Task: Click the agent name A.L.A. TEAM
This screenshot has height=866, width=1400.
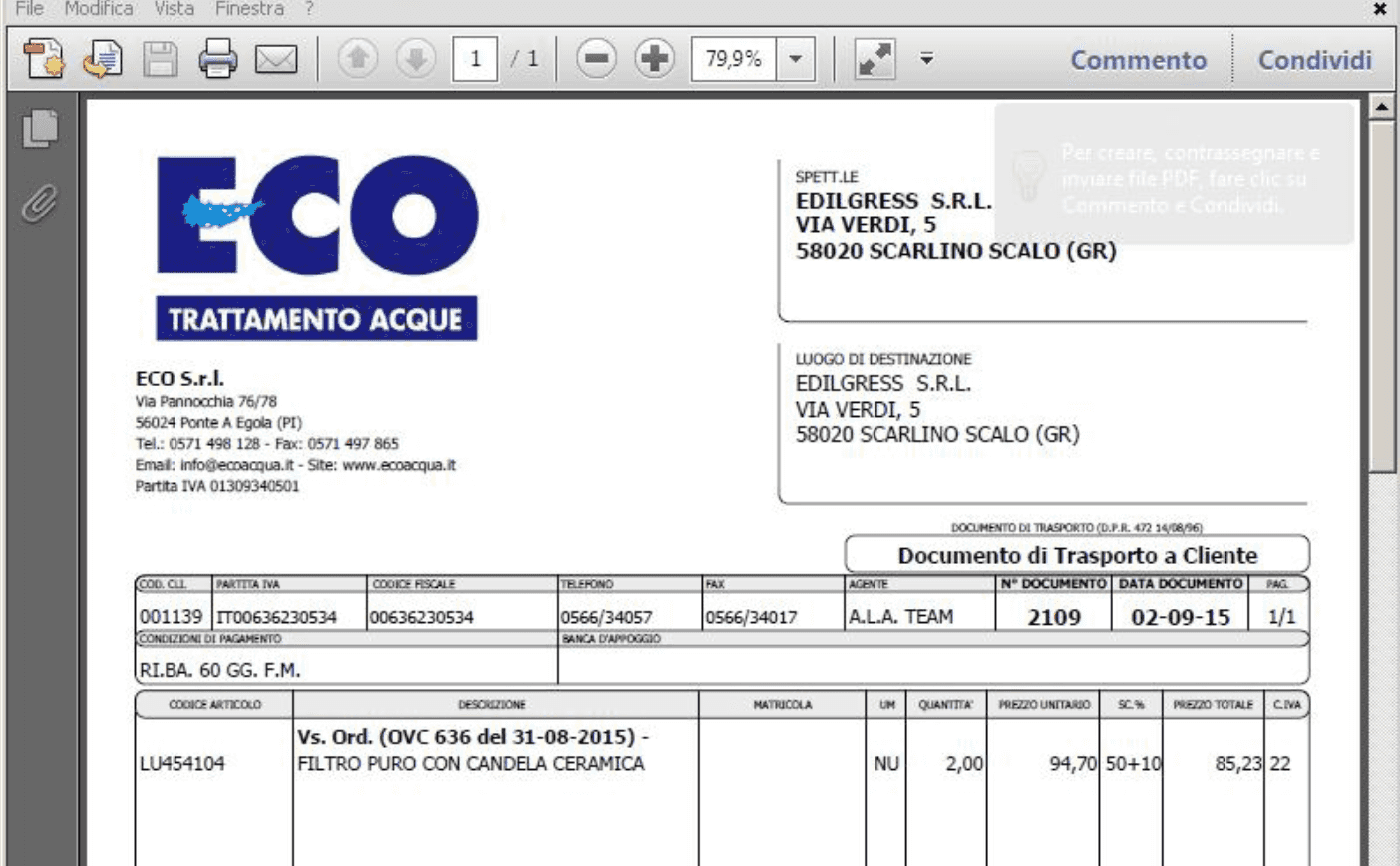Action: click(x=900, y=617)
